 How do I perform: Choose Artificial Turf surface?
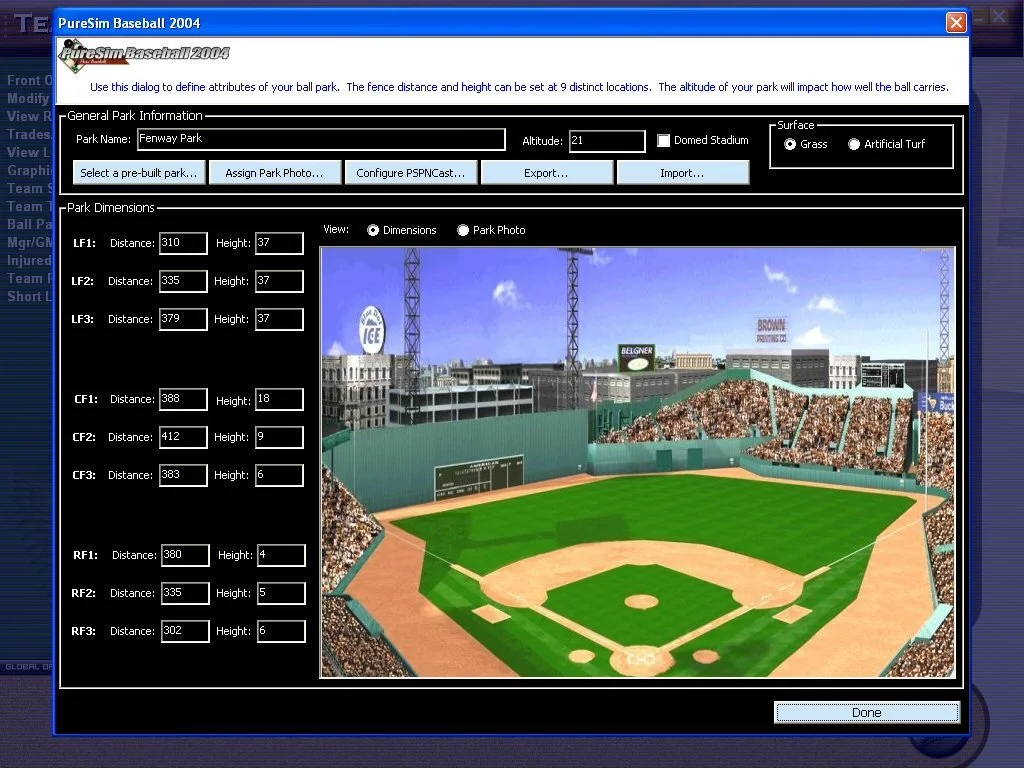click(x=854, y=144)
